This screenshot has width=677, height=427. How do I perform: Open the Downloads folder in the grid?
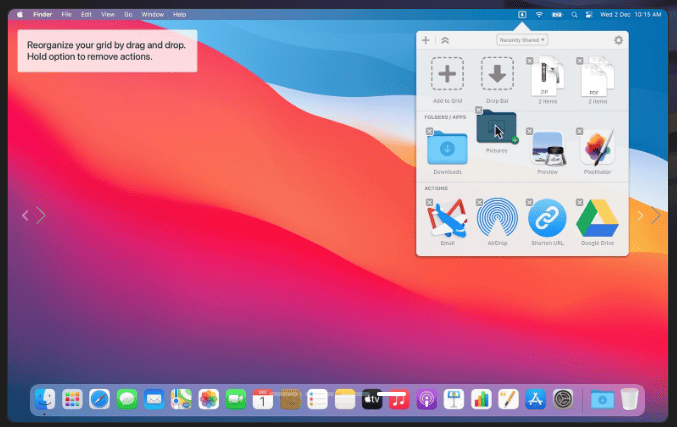[447, 148]
